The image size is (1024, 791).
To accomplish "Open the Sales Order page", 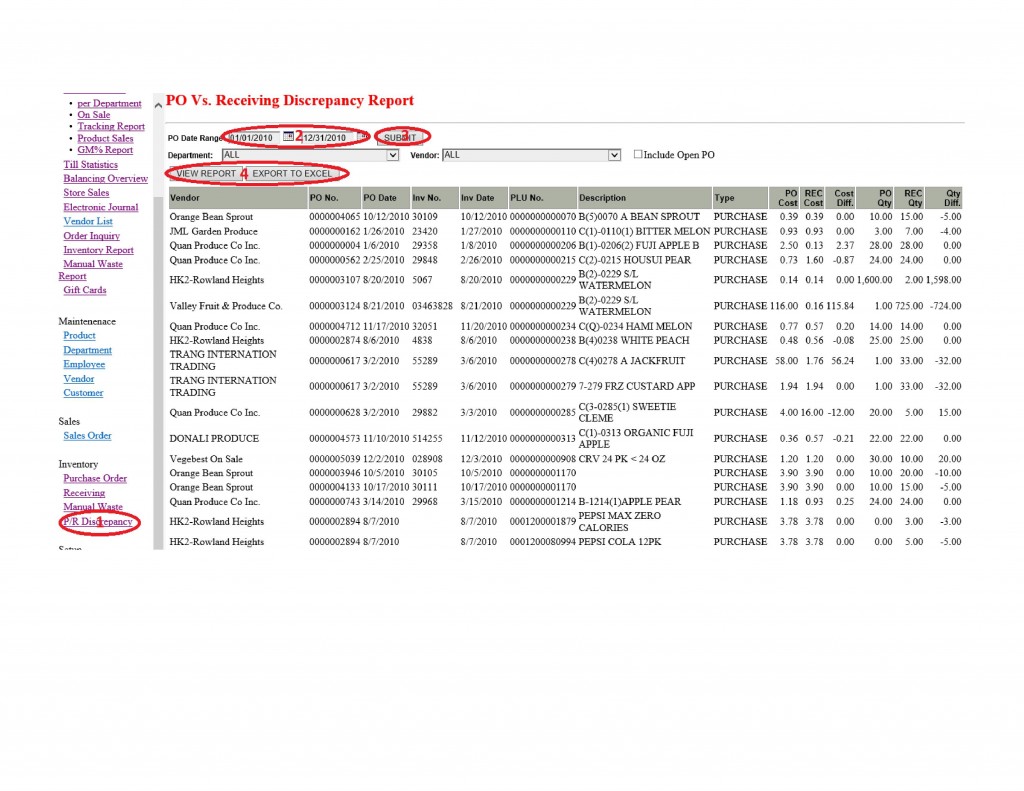I will 87,435.
